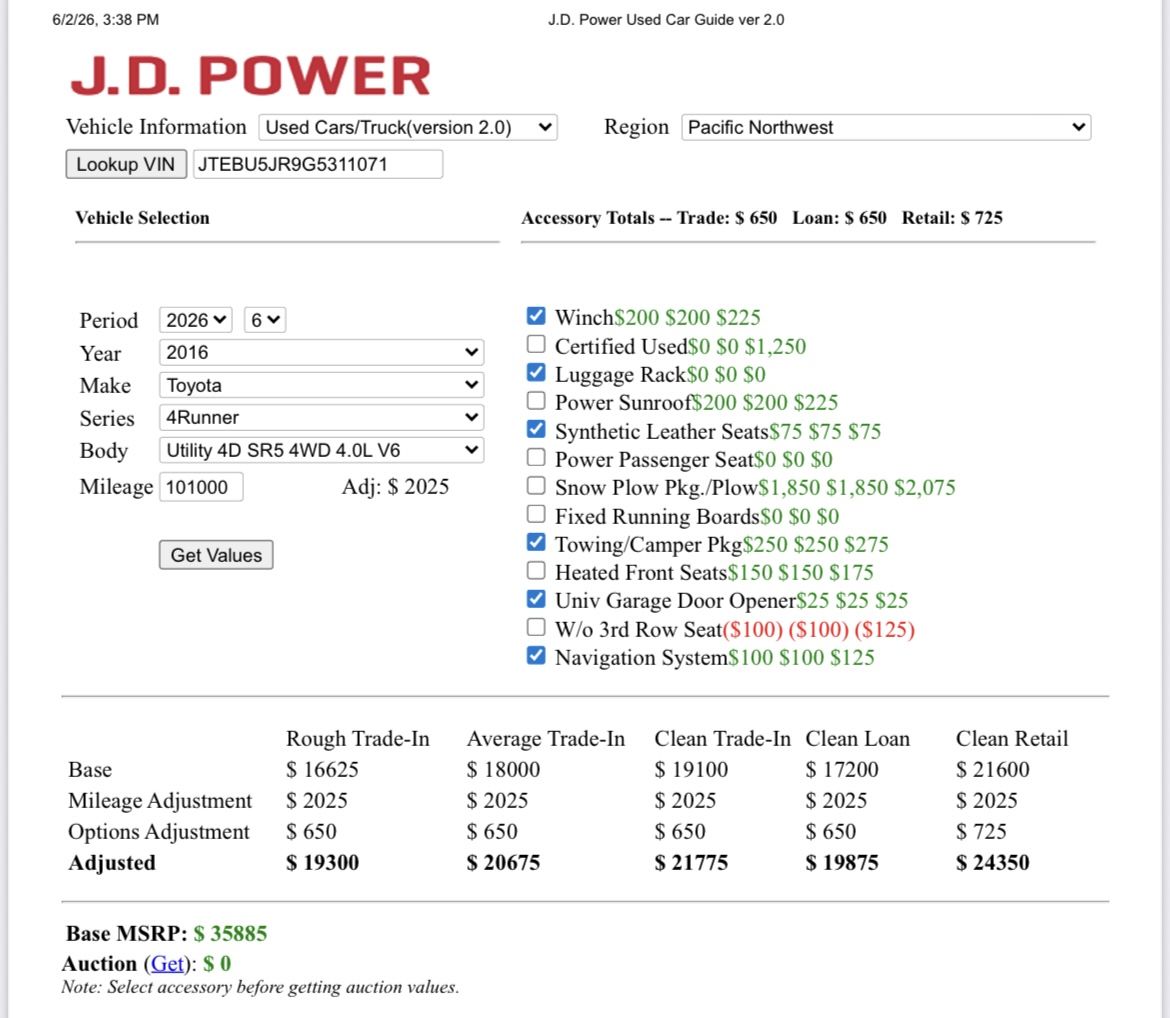This screenshot has width=1170, height=1018.
Task: Click the Adjusted Average Trade-In $ 20675
Action: tap(503, 863)
